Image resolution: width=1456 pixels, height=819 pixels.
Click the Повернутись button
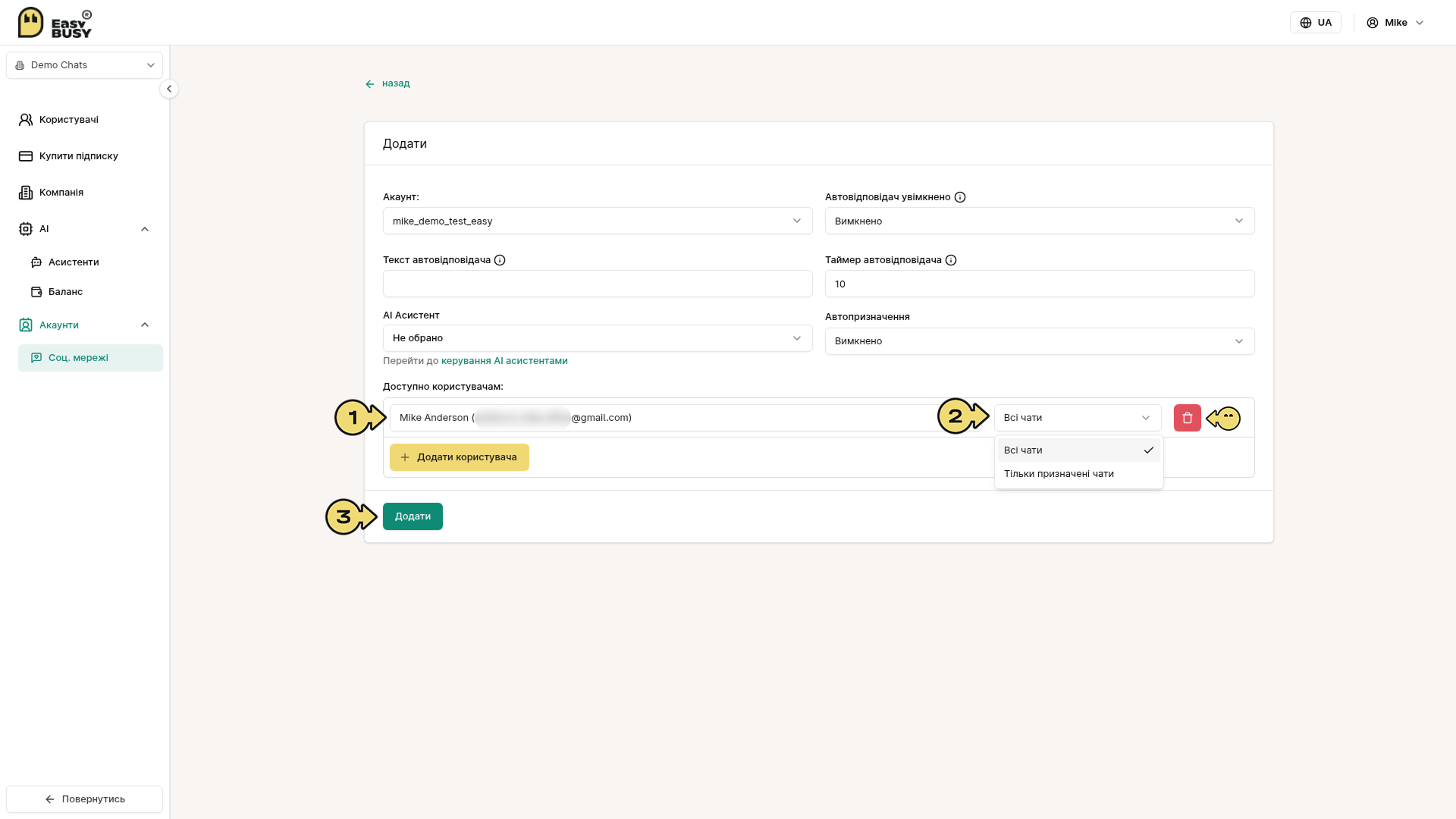pos(84,799)
